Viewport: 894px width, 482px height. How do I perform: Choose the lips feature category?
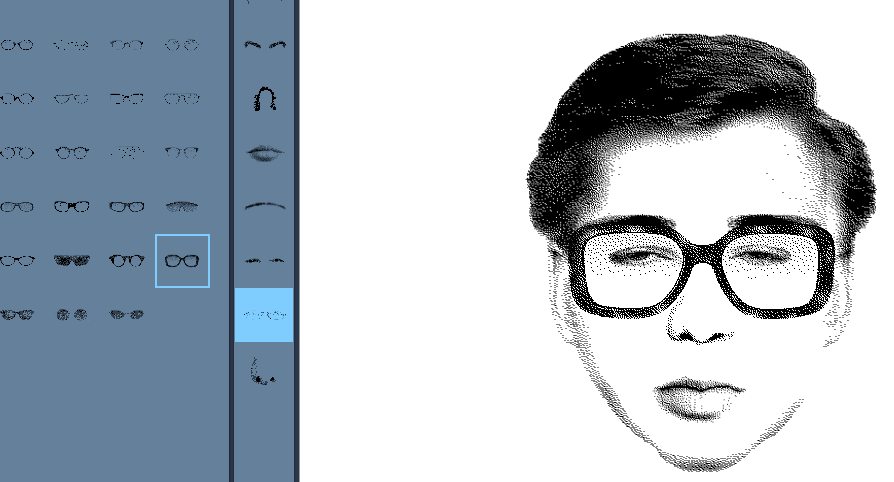pos(265,153)
